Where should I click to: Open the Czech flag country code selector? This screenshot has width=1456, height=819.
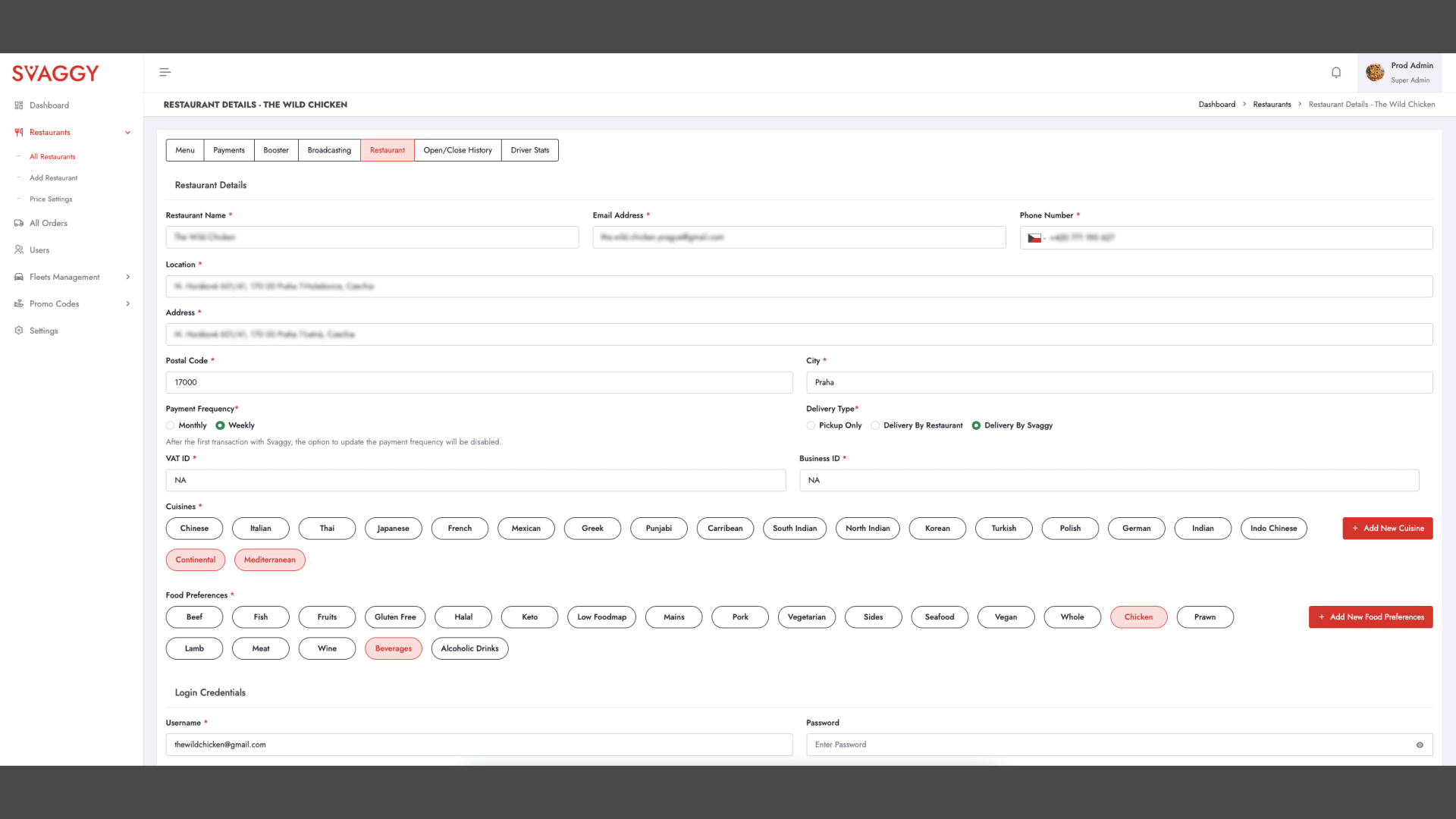1037,238
